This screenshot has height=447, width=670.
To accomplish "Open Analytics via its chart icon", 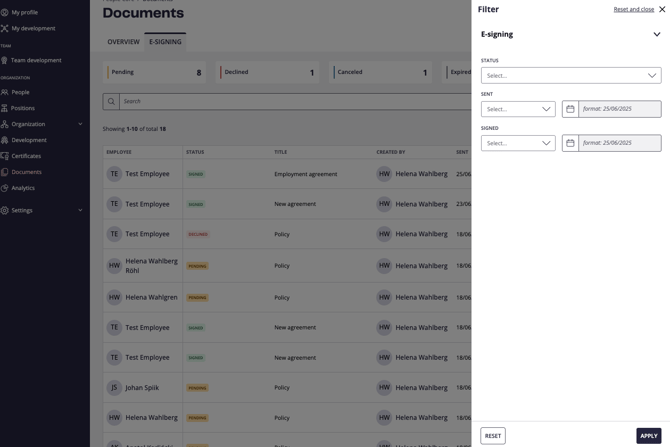I will coord(5,188).
